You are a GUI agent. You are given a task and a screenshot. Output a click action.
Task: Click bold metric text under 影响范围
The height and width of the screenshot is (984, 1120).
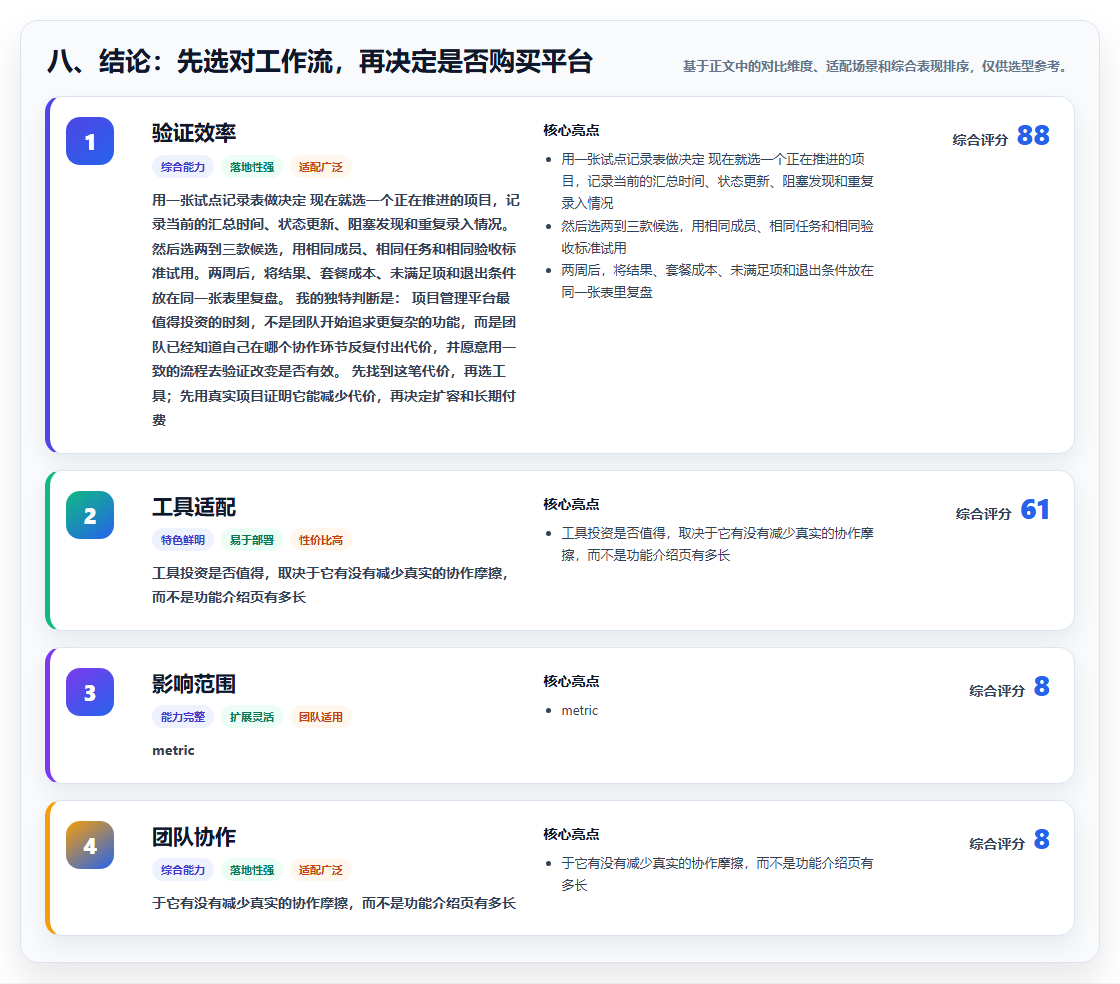coord(173,750)
